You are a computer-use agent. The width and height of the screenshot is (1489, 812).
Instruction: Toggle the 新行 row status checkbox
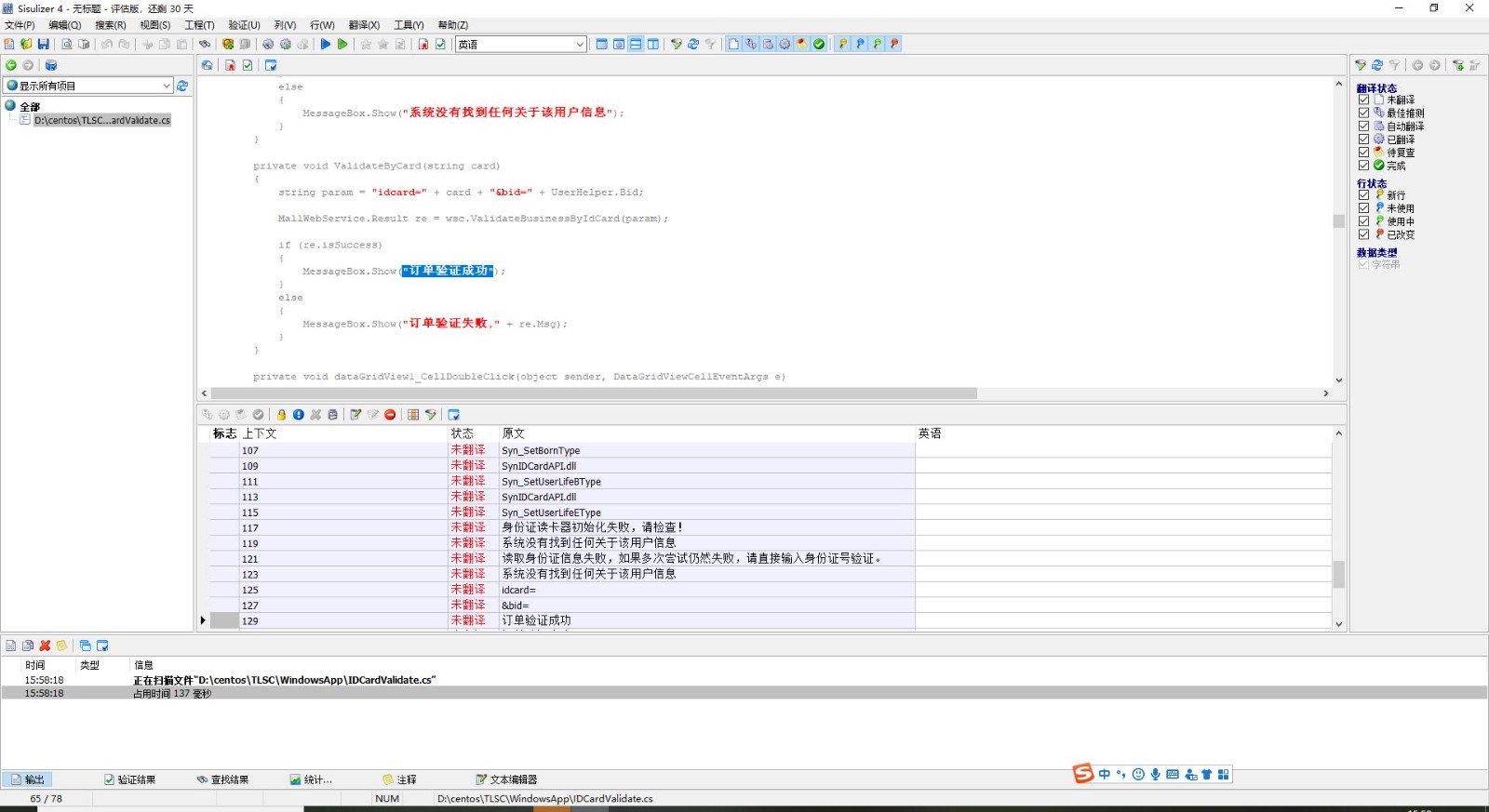click(x=1363, y=195)
